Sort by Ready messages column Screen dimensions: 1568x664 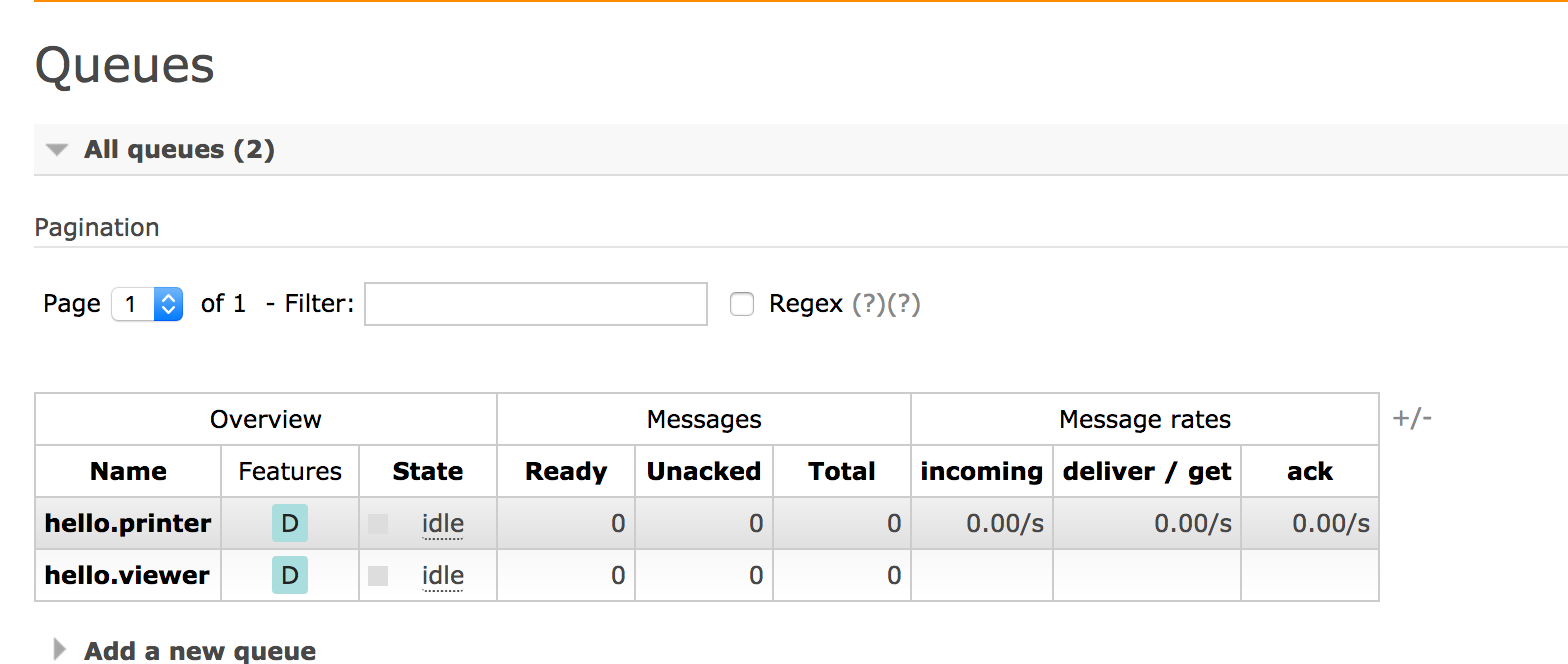click(x=566, y=472)
